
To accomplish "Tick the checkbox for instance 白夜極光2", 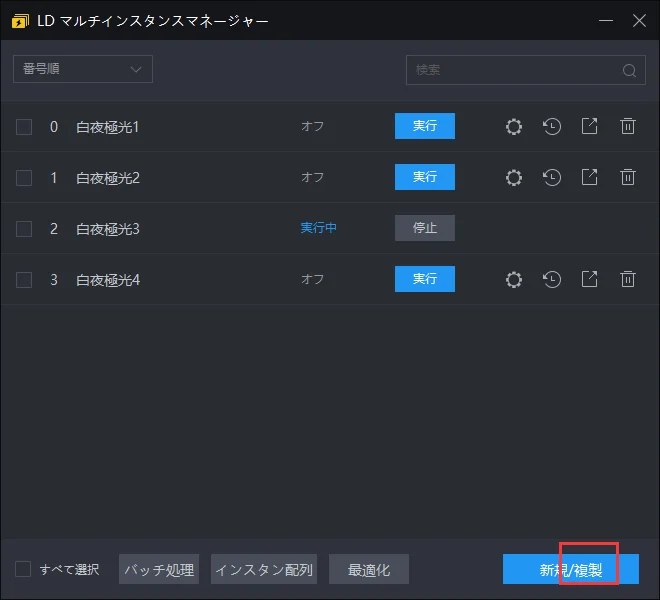I will point(24,178).
